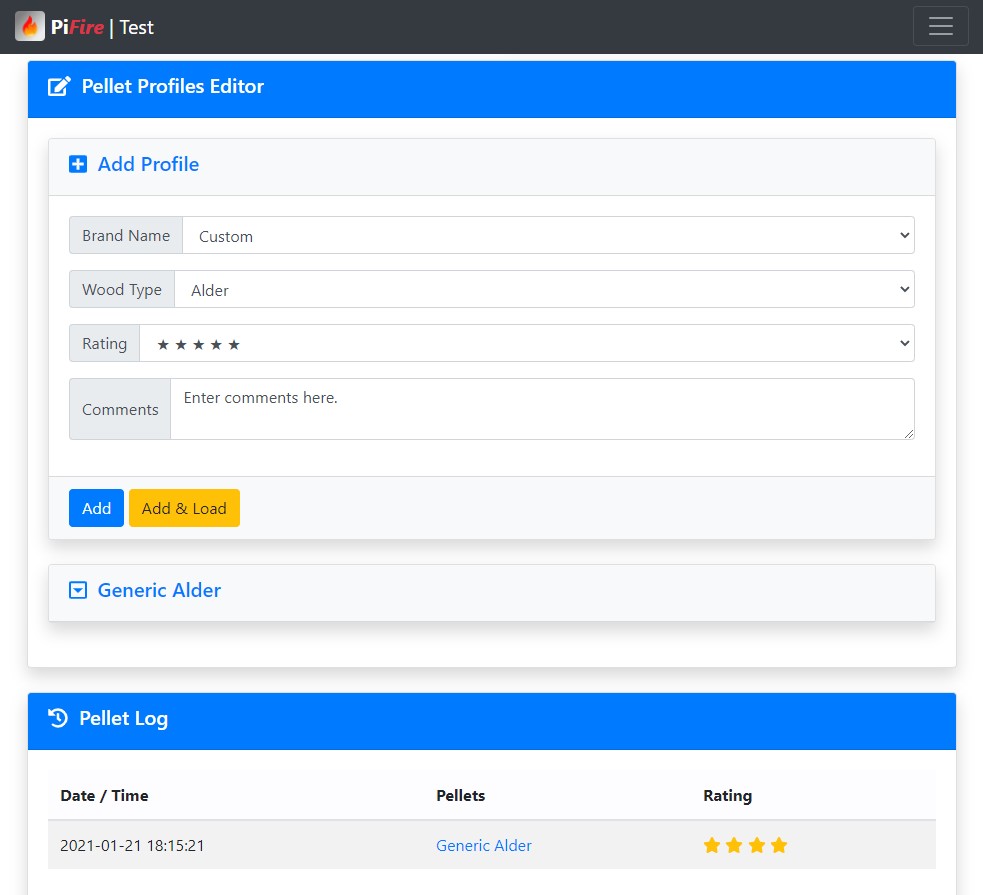983x895 pixels.
Task: Open the navigation hamburger menu
Action: pyautogui.click(x=940, y=26)
